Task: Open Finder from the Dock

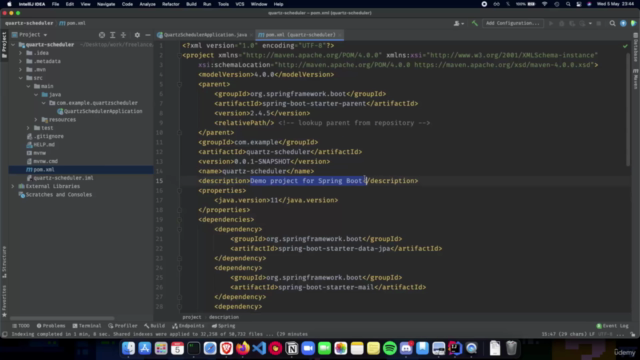Action: (x=129, y=348)
